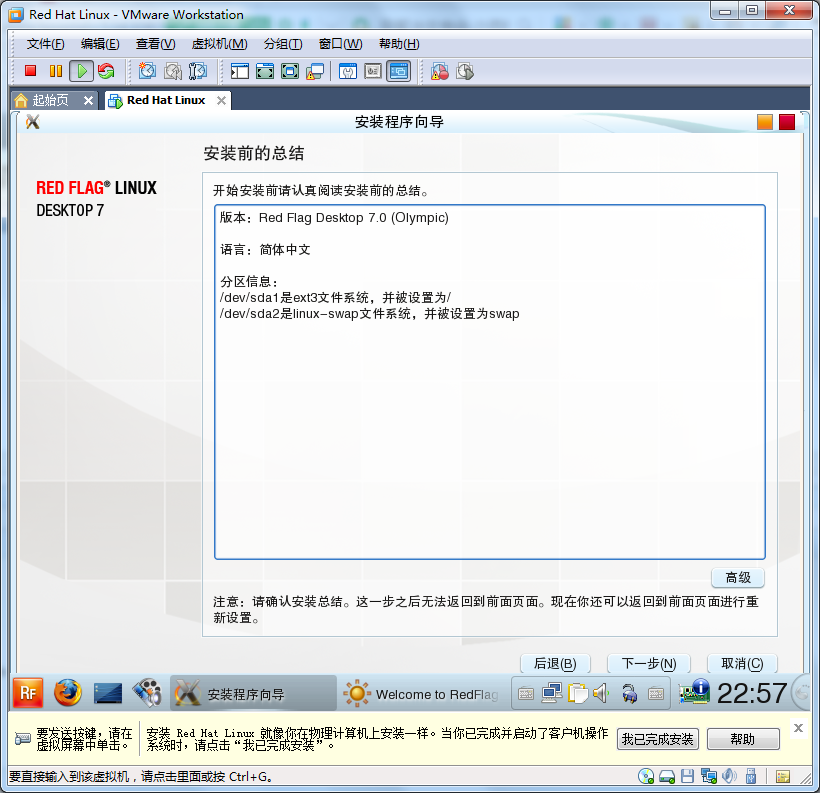Click the 我已完成安装 button

(657, 739)
